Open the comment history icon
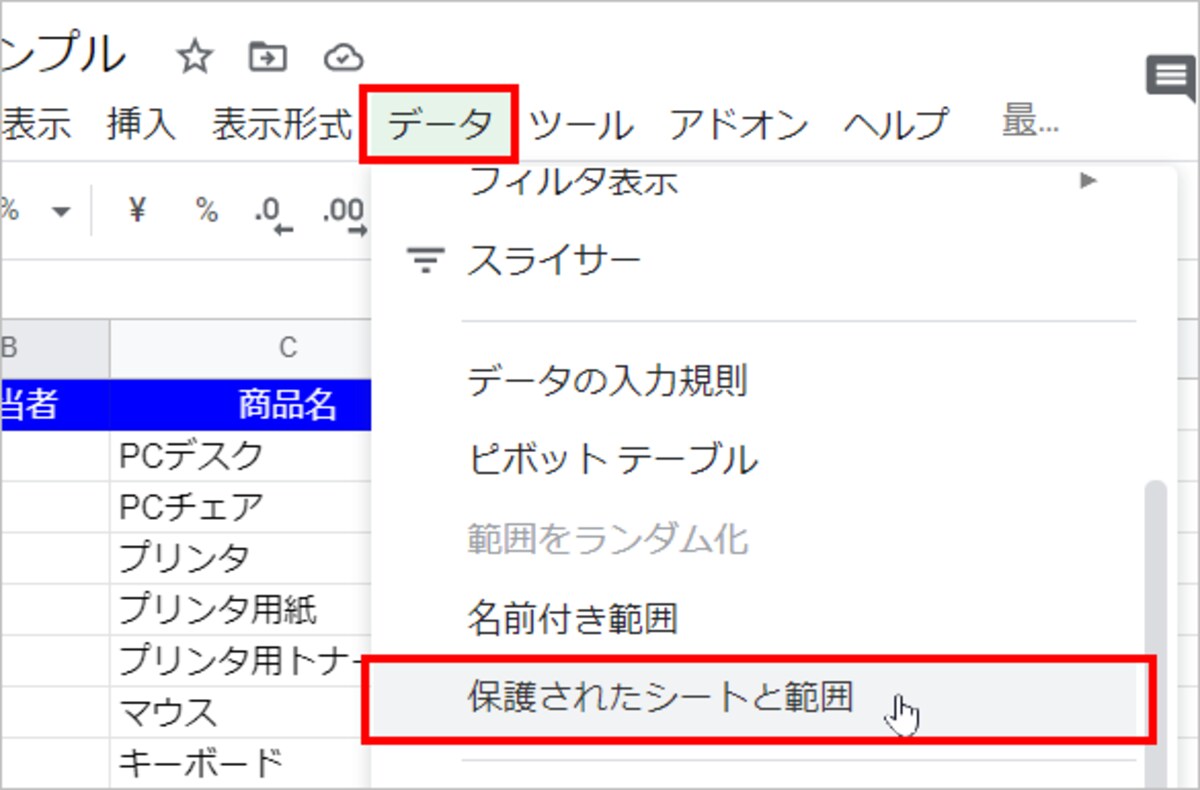This screenshot has width=1200, height=790. coord(1170,79)
